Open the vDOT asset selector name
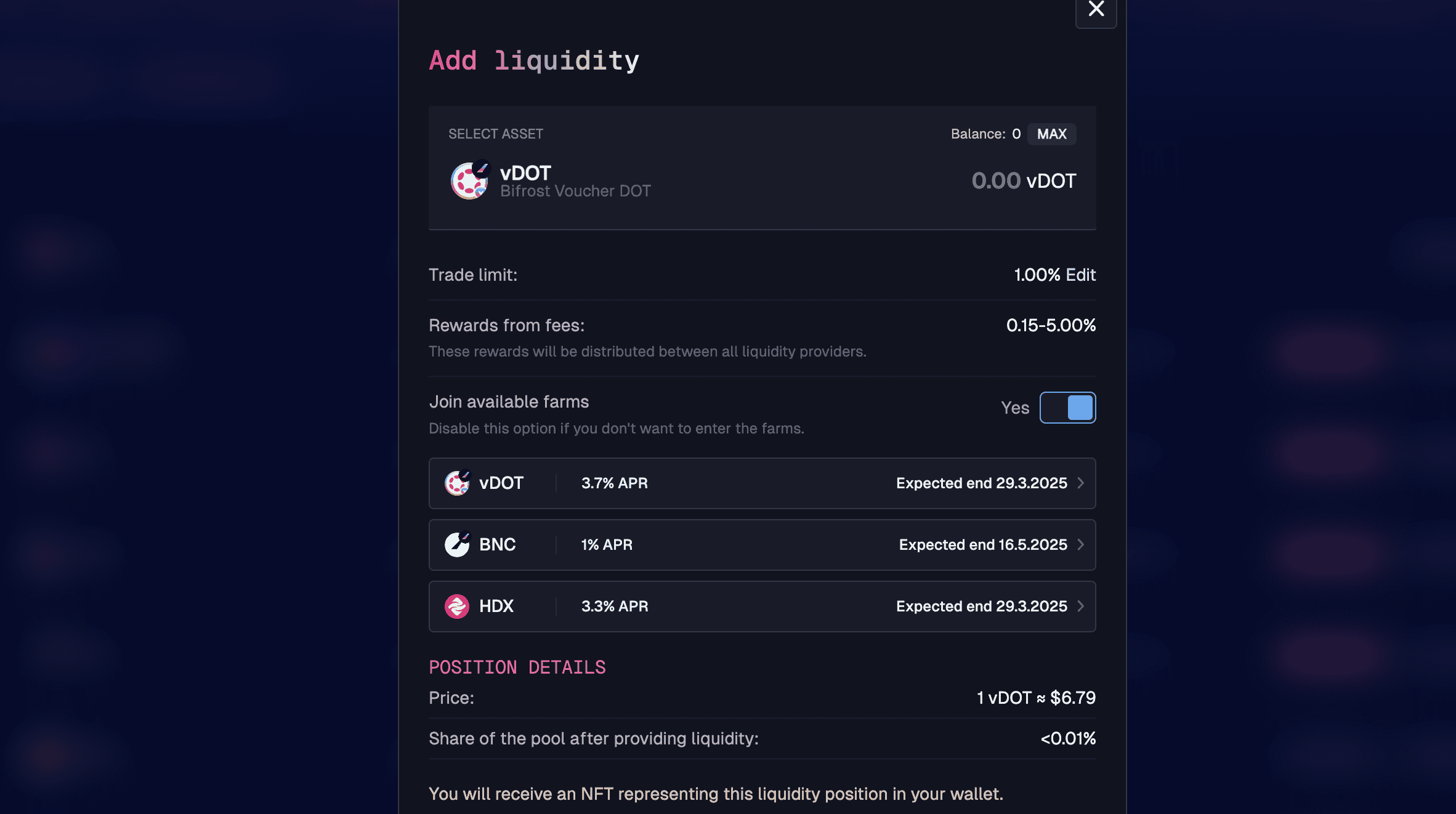Viewport: 1456px width, 814px height. (525, 173)
